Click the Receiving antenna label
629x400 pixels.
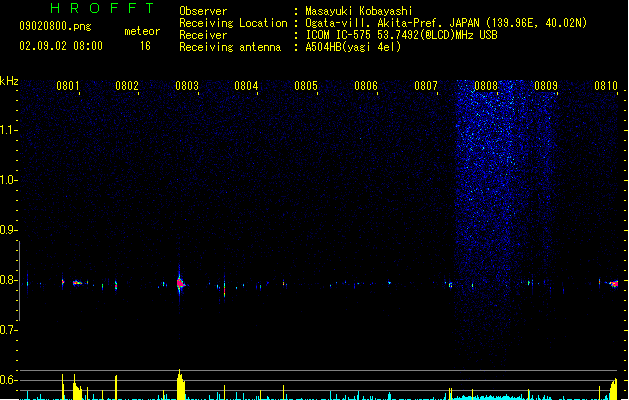230,47
